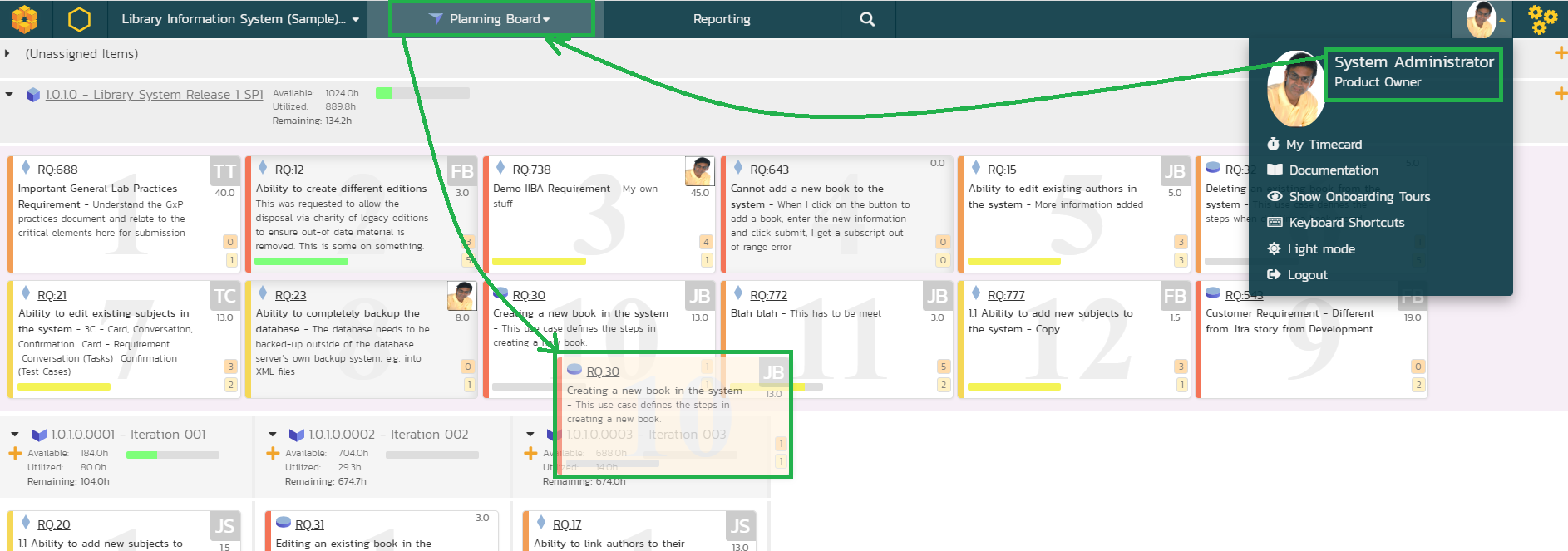Screen dimensions: 1568x551
Task: Go to the Reporting tab
Action: (x=722, y=19)
